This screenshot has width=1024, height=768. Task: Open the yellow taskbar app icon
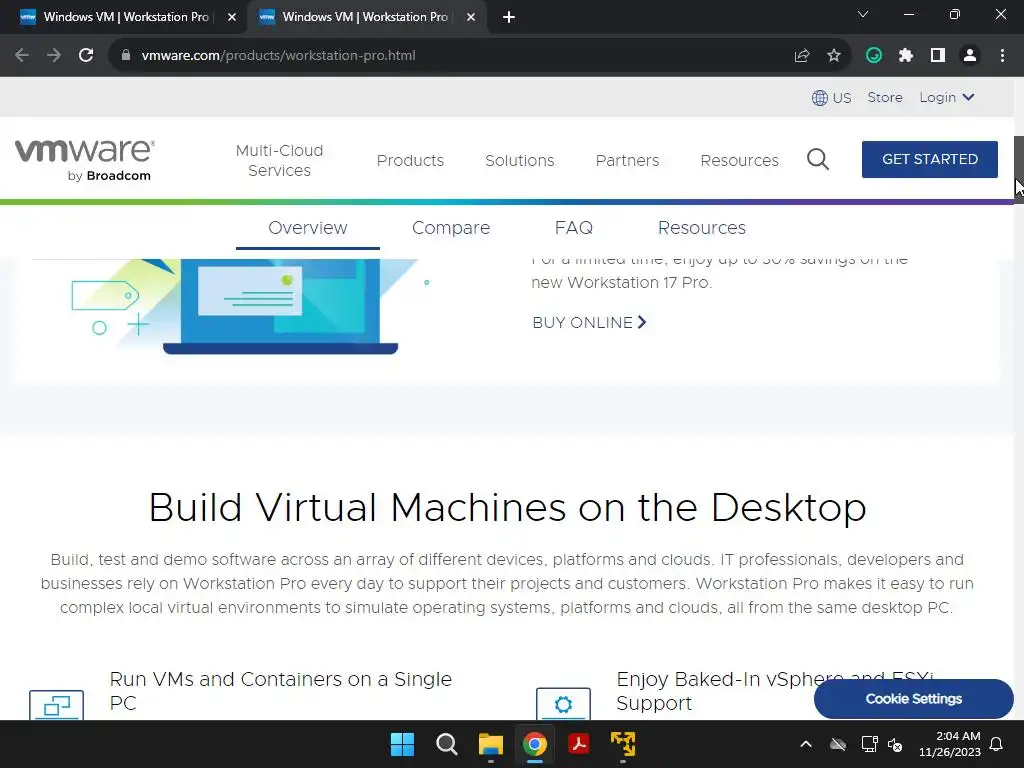pos(623,744)
